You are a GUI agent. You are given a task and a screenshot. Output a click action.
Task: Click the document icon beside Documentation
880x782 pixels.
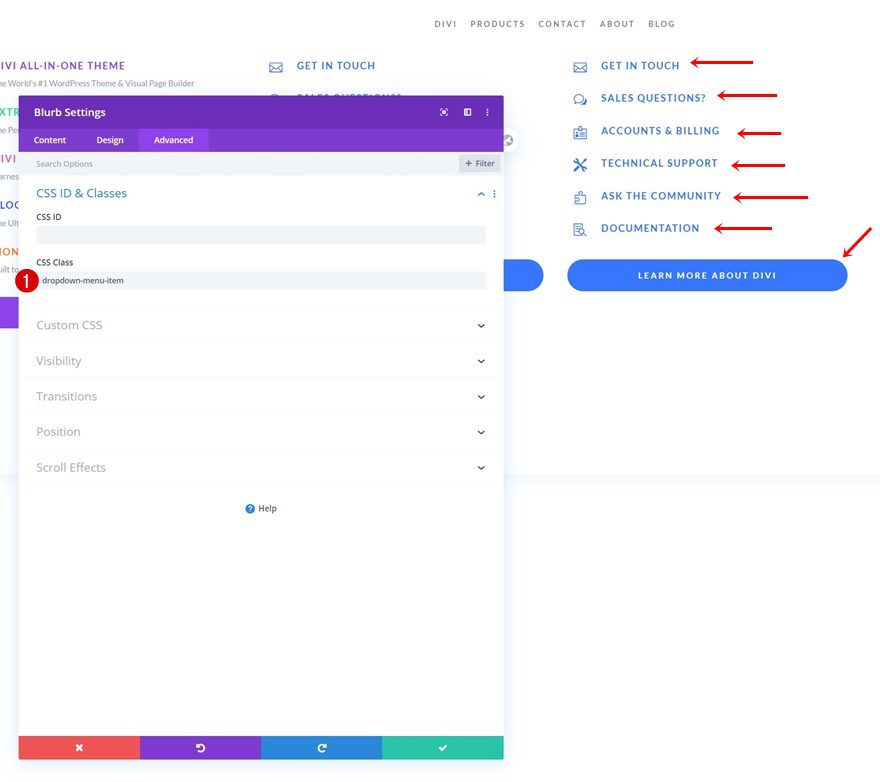[580, 229]
